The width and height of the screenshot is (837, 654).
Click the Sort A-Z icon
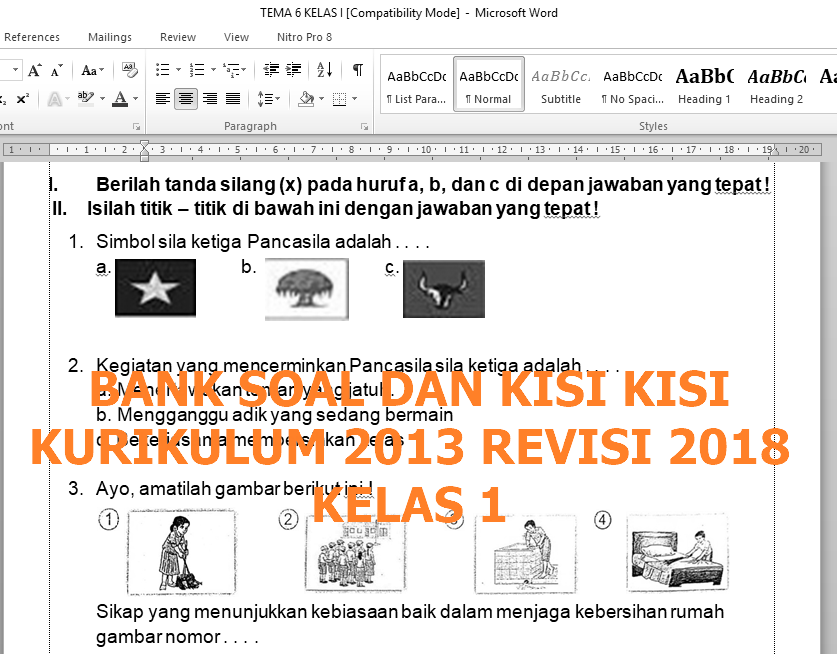point(324,69)
